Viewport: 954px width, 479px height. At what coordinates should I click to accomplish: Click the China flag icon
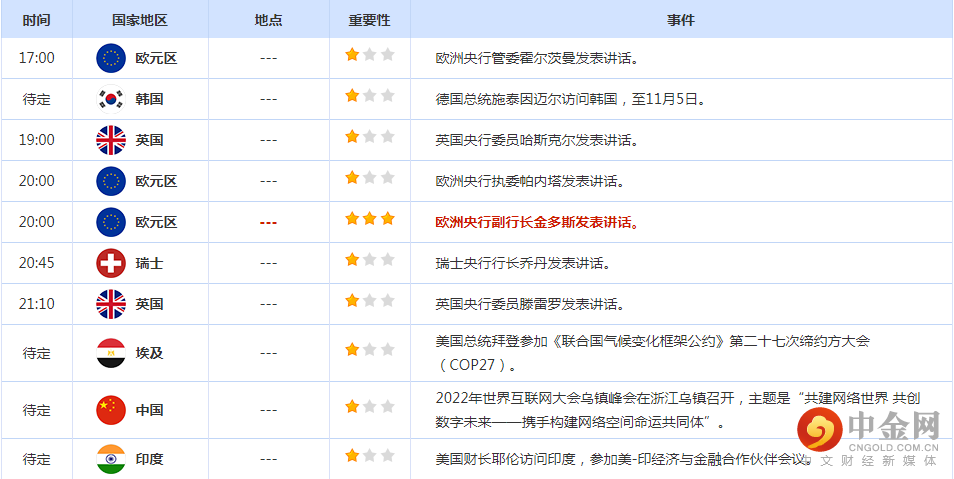111,410
